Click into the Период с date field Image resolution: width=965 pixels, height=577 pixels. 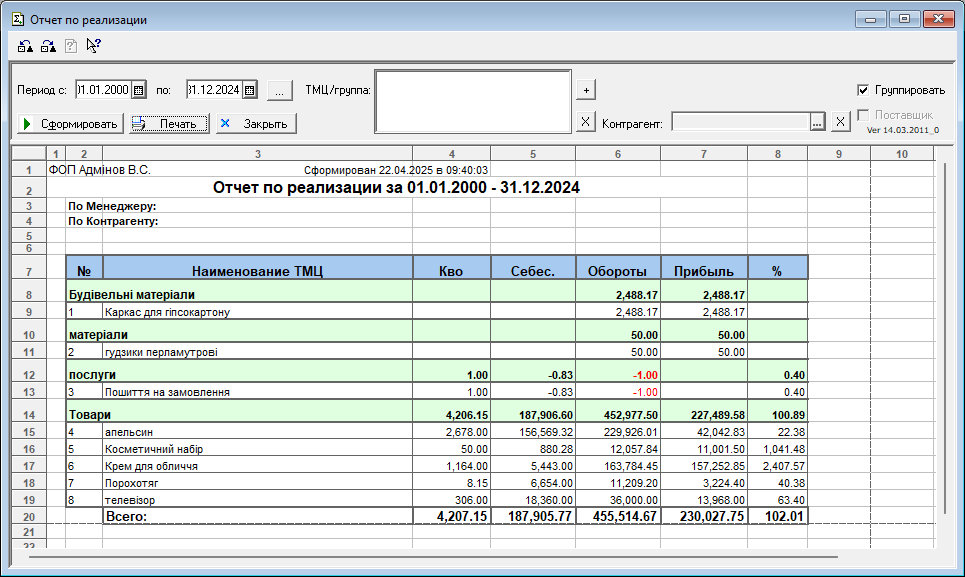pyautogui.click(x=104, y=90)
